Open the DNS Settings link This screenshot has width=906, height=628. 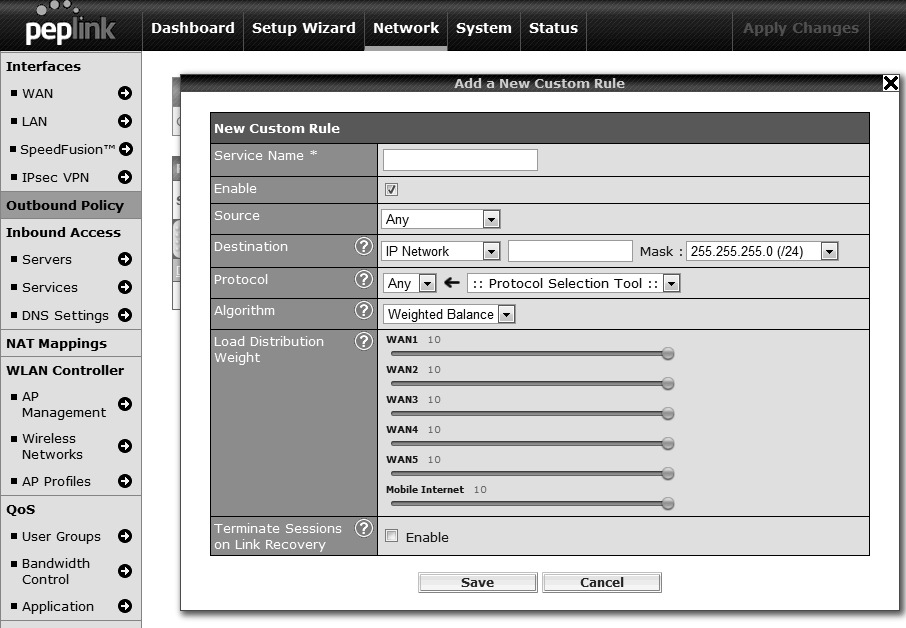(65, 315)
